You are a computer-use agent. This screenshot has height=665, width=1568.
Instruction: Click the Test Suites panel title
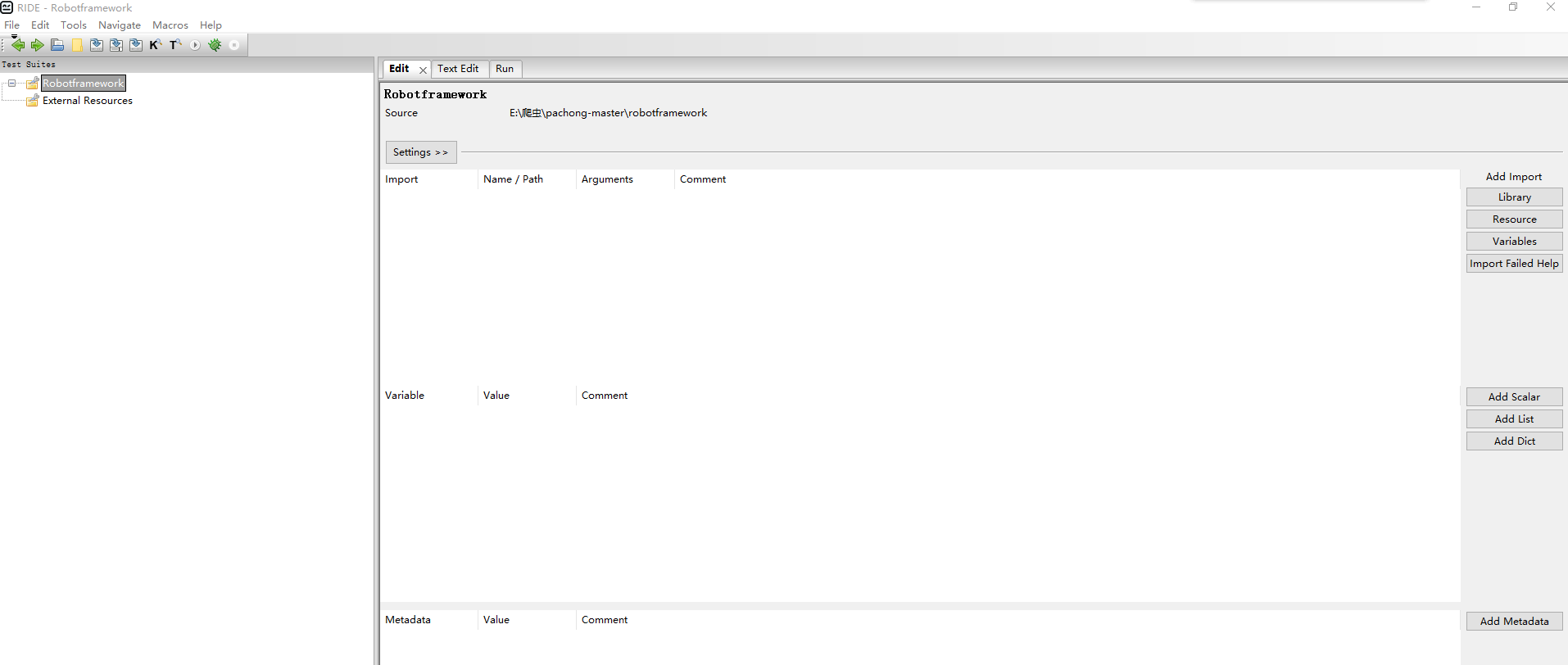(x=29, y=65)
